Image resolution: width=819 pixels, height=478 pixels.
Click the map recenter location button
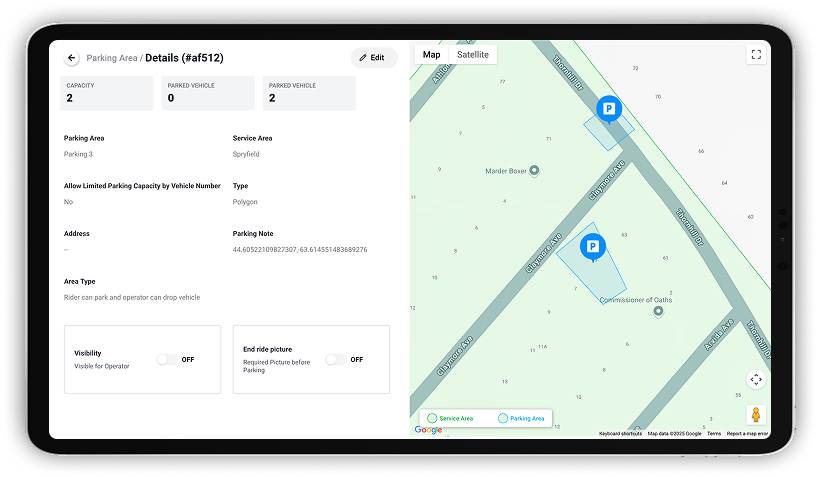756,379
